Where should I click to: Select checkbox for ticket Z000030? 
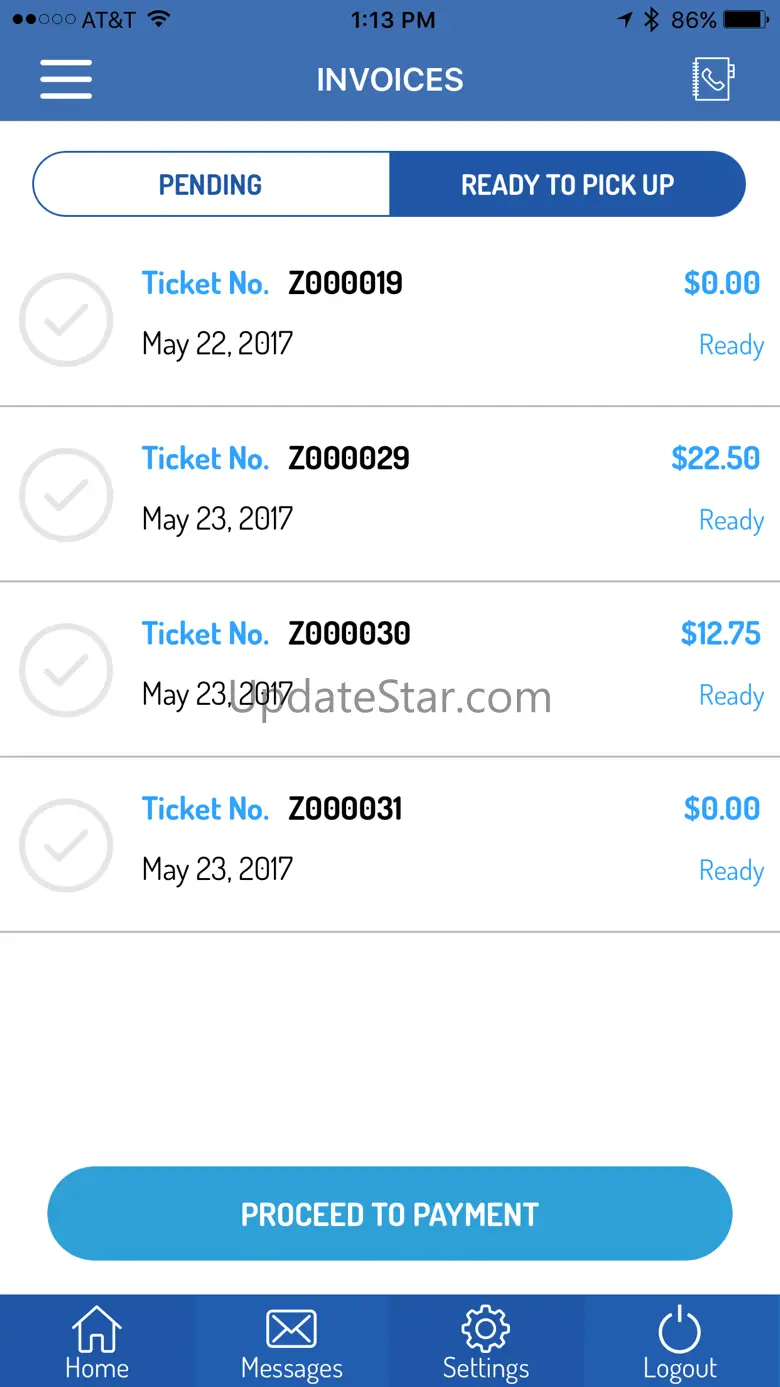(66, 670)
